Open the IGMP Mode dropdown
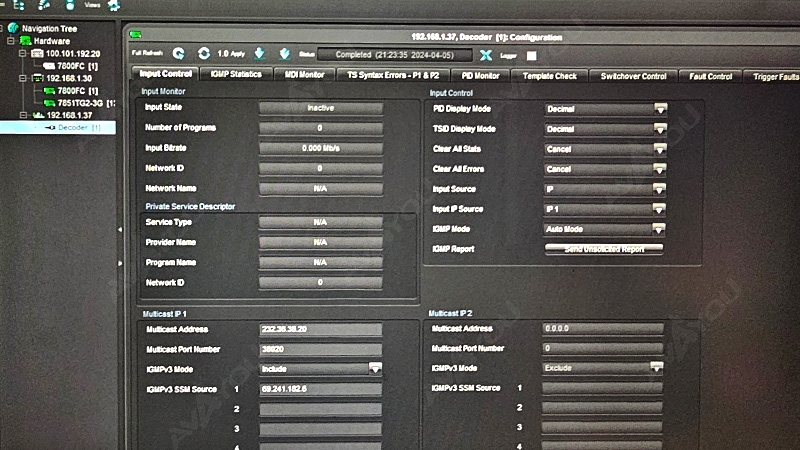 pos(660,229)
